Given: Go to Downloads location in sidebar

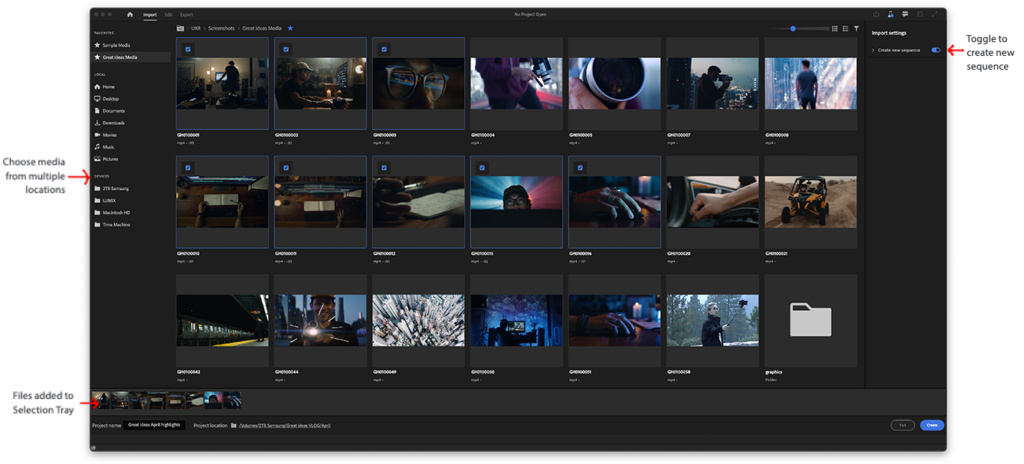Looking at the screenshot, I should tap(109, 123).
